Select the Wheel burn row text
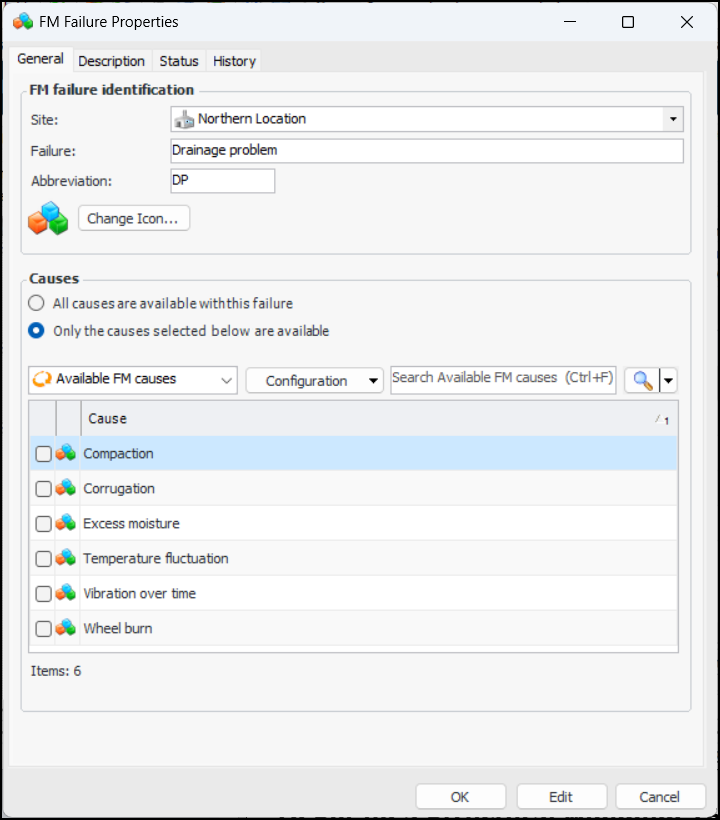 [x=118, y=629]
